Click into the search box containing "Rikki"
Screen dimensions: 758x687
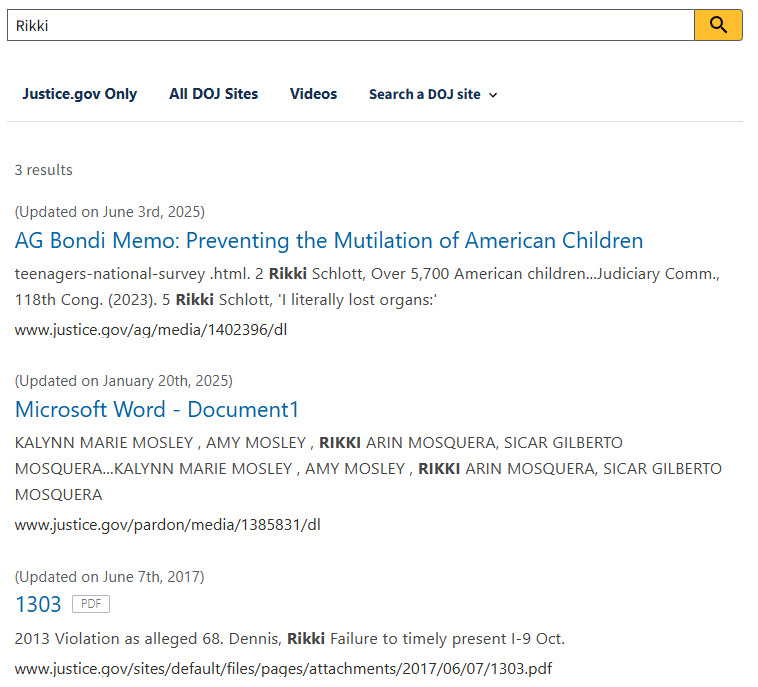(350, 25)
